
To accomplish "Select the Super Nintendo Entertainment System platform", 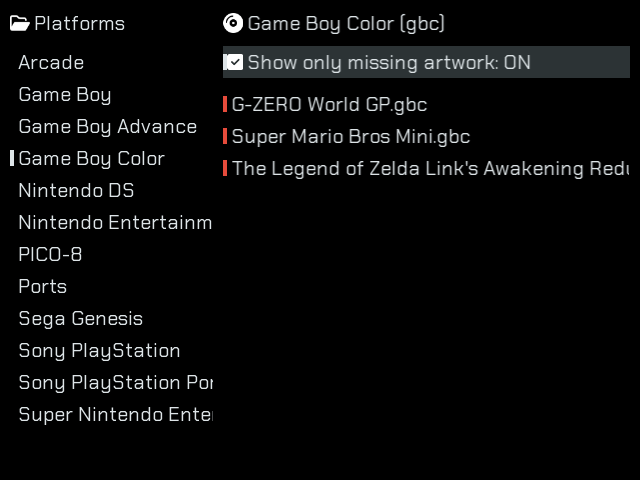I will [115, 414].
